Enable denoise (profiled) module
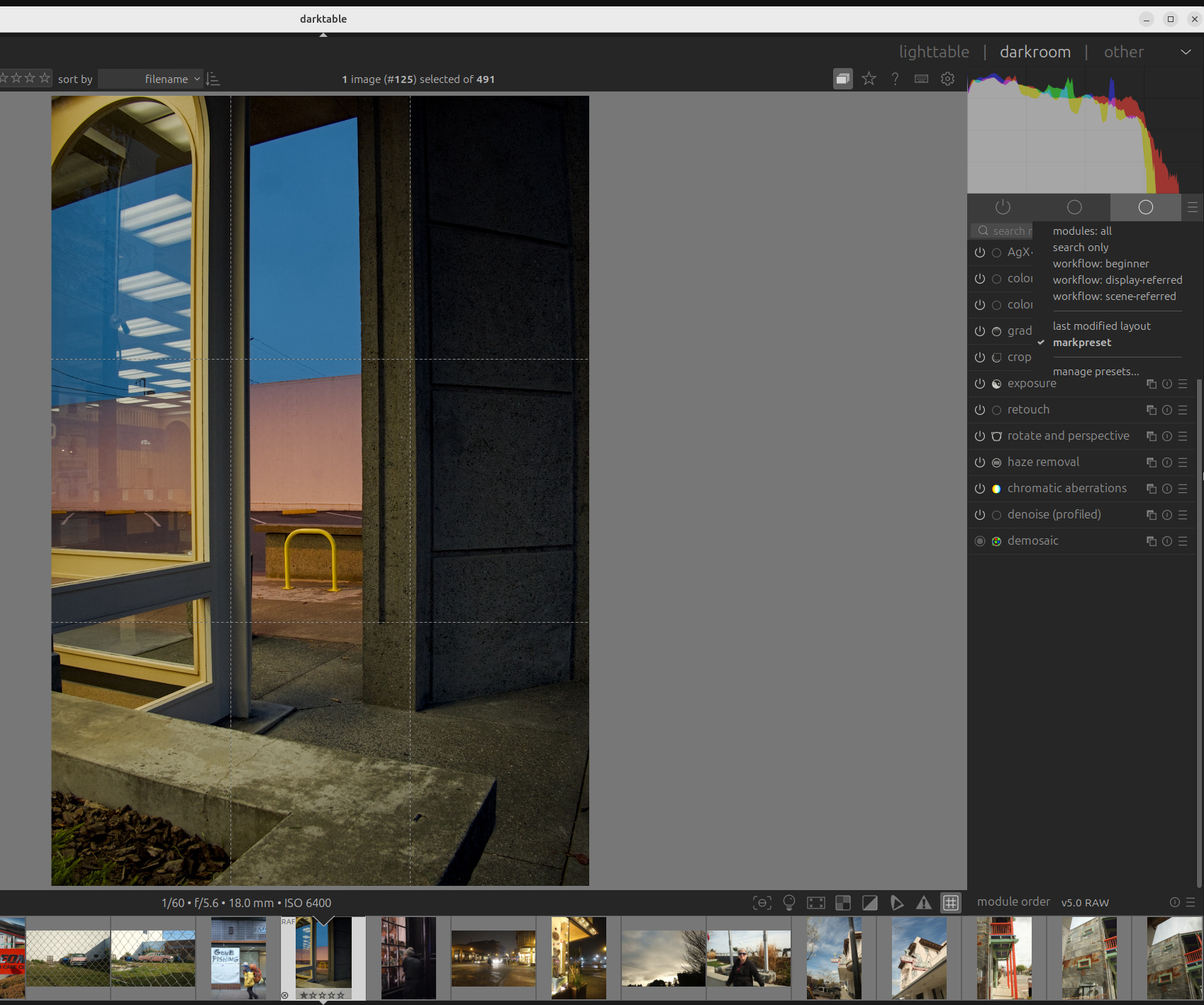1204x1005 pixels. [980, 515]
